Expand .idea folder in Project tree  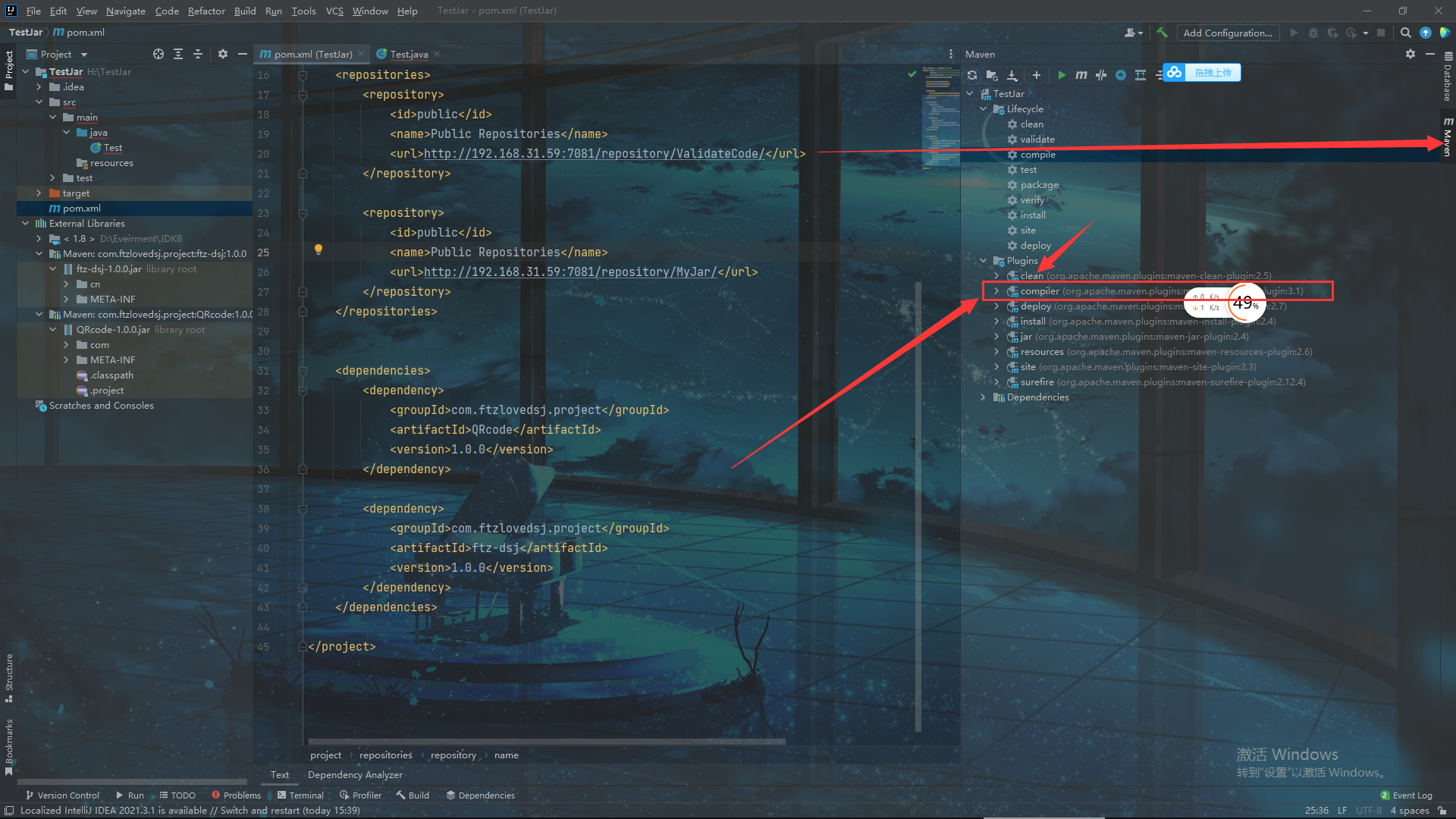(x=39, y=87)
